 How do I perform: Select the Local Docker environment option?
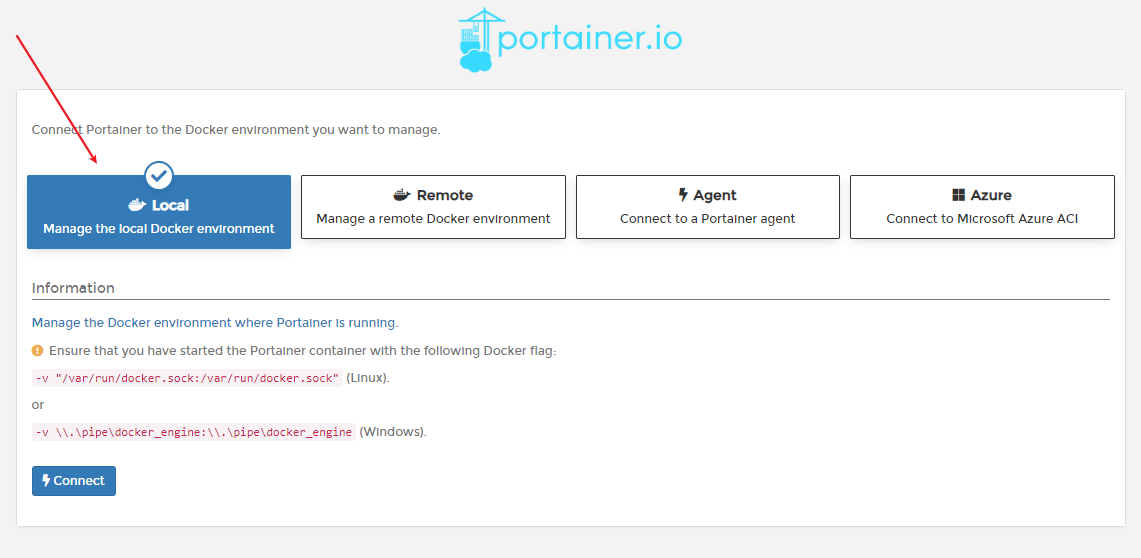(x=159, y=212)
